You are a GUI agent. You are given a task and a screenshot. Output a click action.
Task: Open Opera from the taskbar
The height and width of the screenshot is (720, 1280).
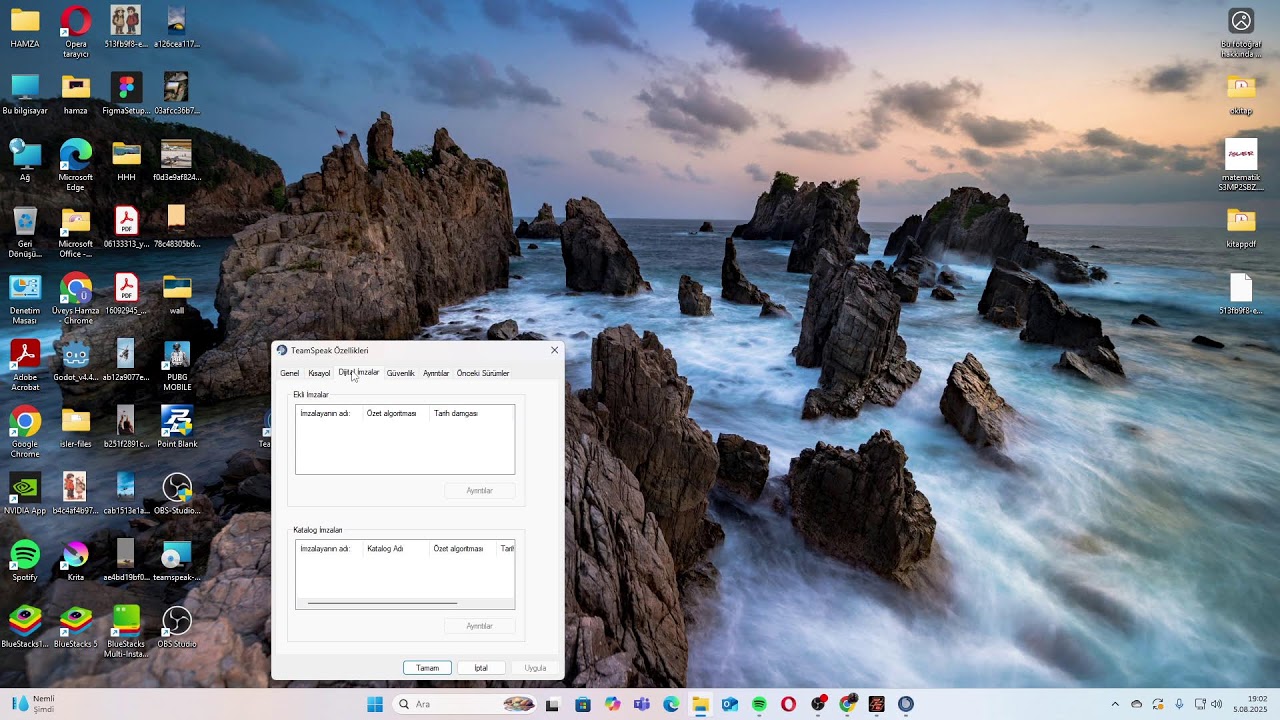[x=789, y=704]
